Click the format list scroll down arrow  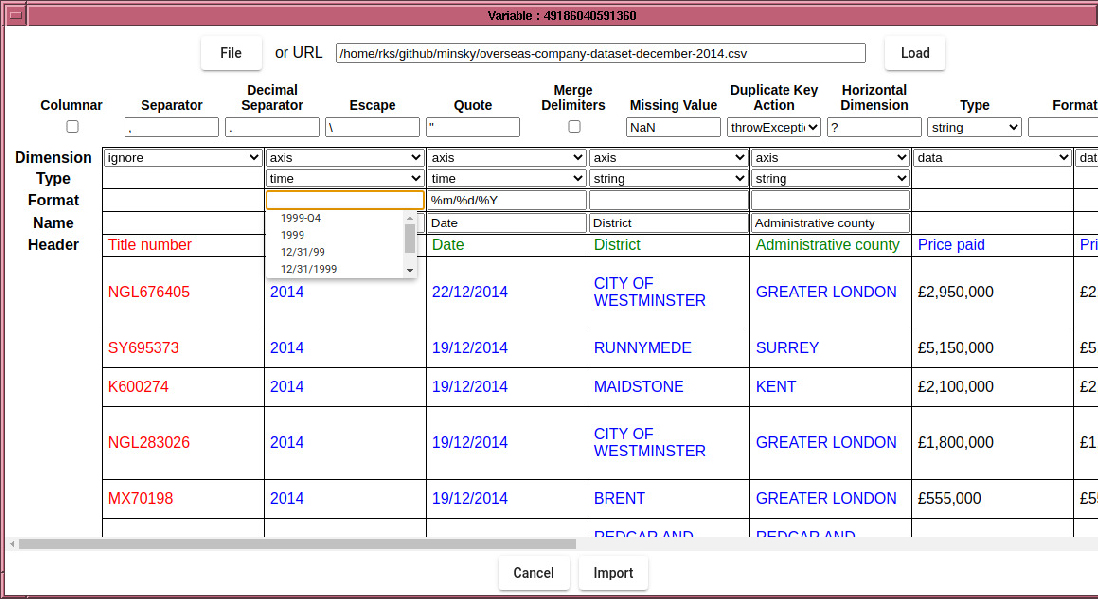pyautogui.click(x=410, y=270)
